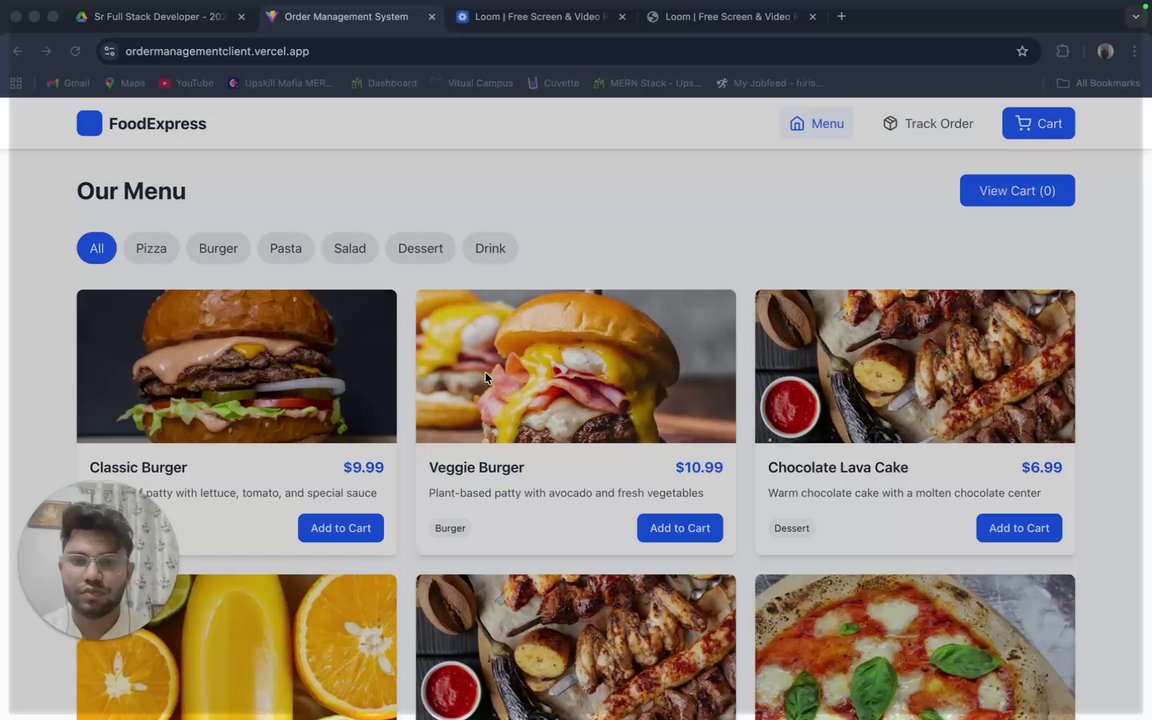The height and width of the screenshot is (720, 1152).
Task: Click the browser forward arrow
Action: [46, 51]
